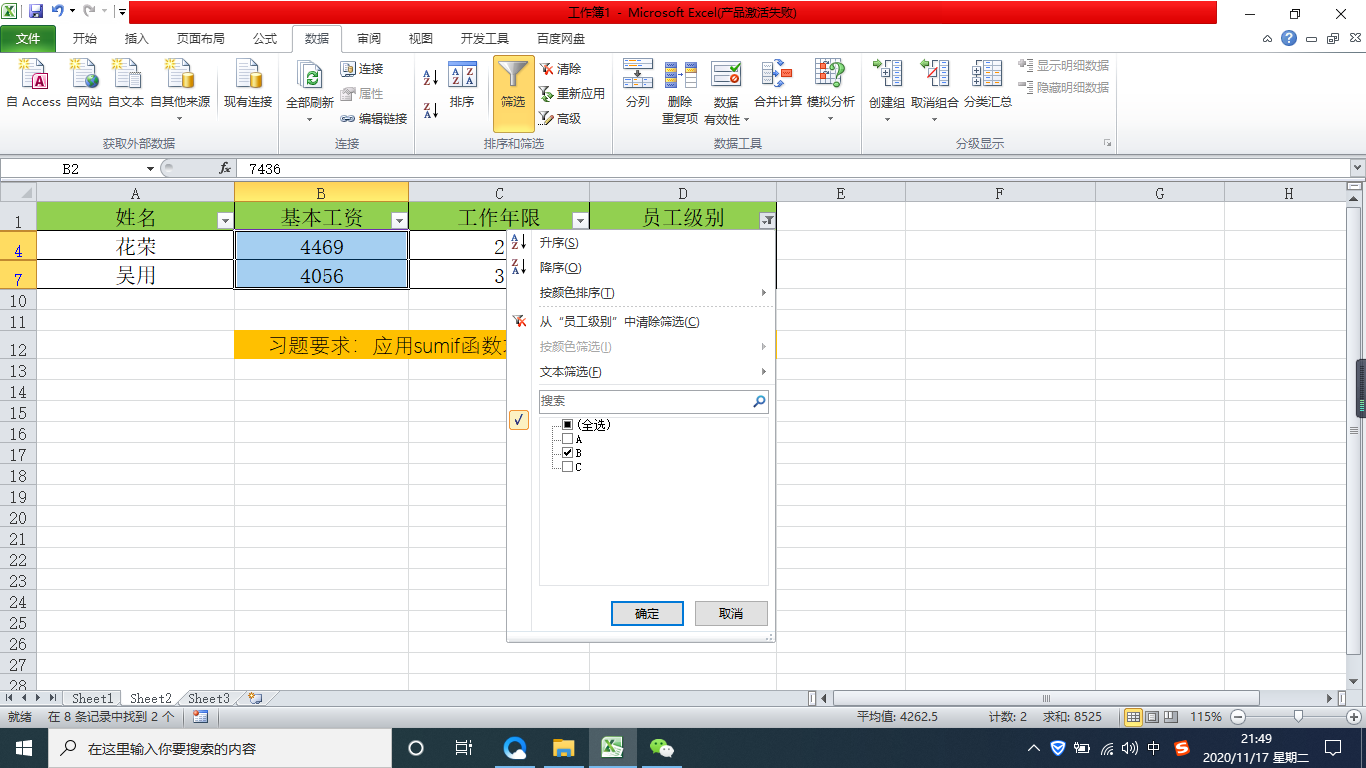The height and width of the screenshot is (768, 1366).
Task: Click the undo icon in the title bar
Action: [58, 12]
